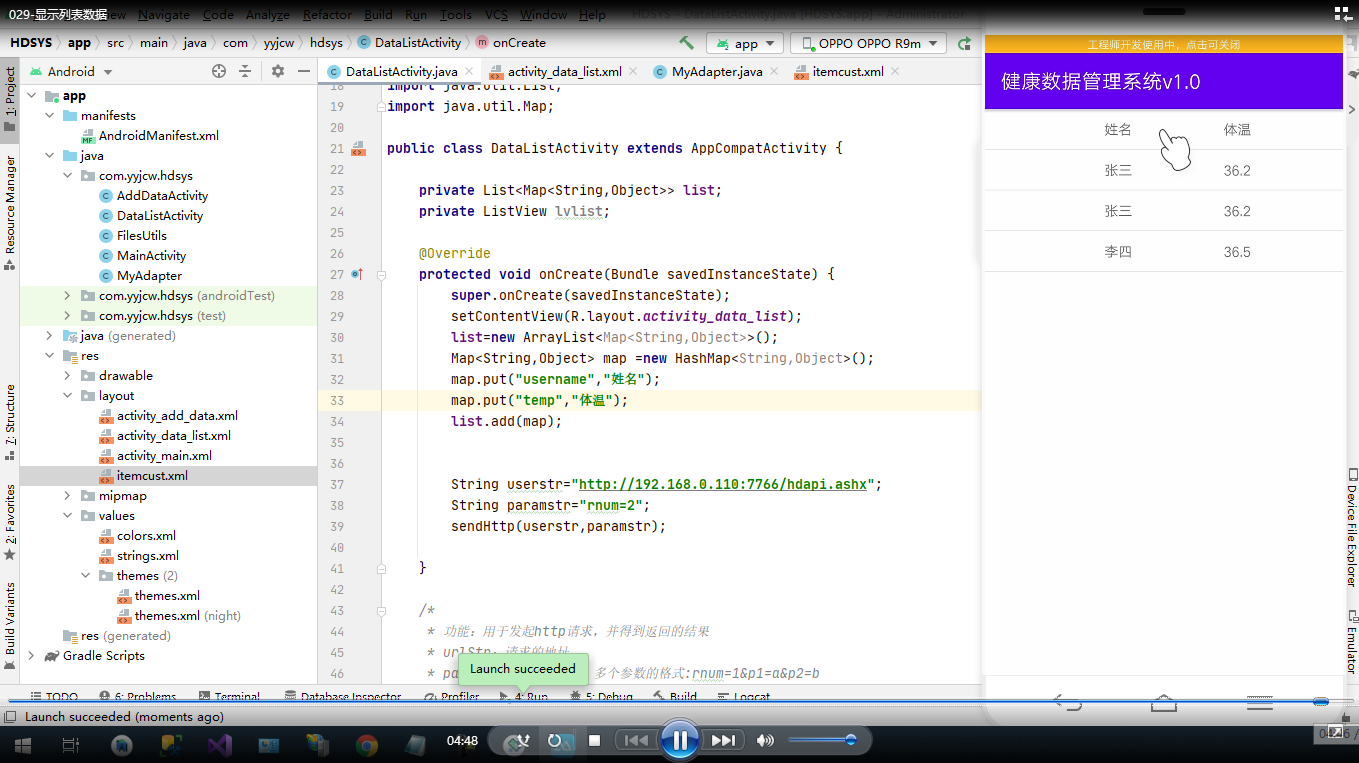The image size is (1359, 763).
Task: Click the tool window quick-access icon in status bar
Action: (x=10, y=717)
